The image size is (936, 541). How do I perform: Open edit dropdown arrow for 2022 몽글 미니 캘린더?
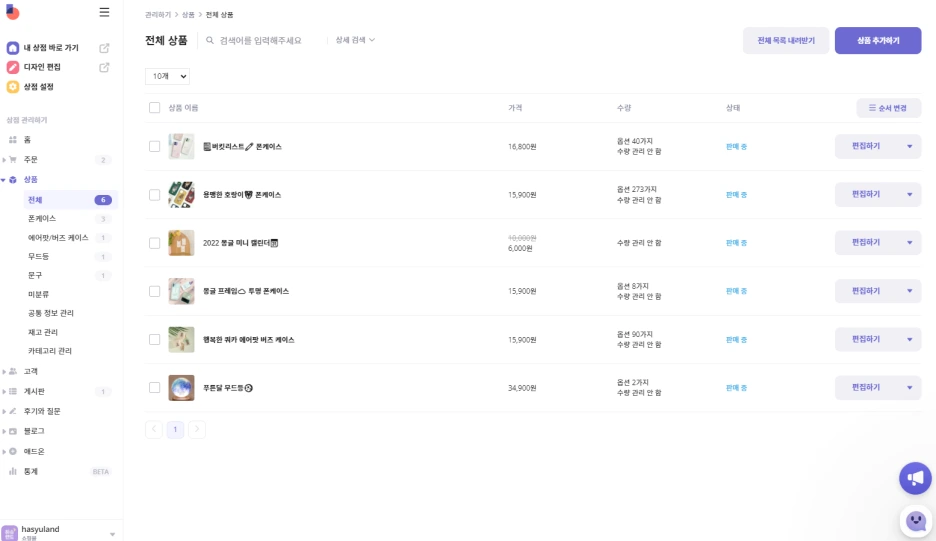coord(910,242)
